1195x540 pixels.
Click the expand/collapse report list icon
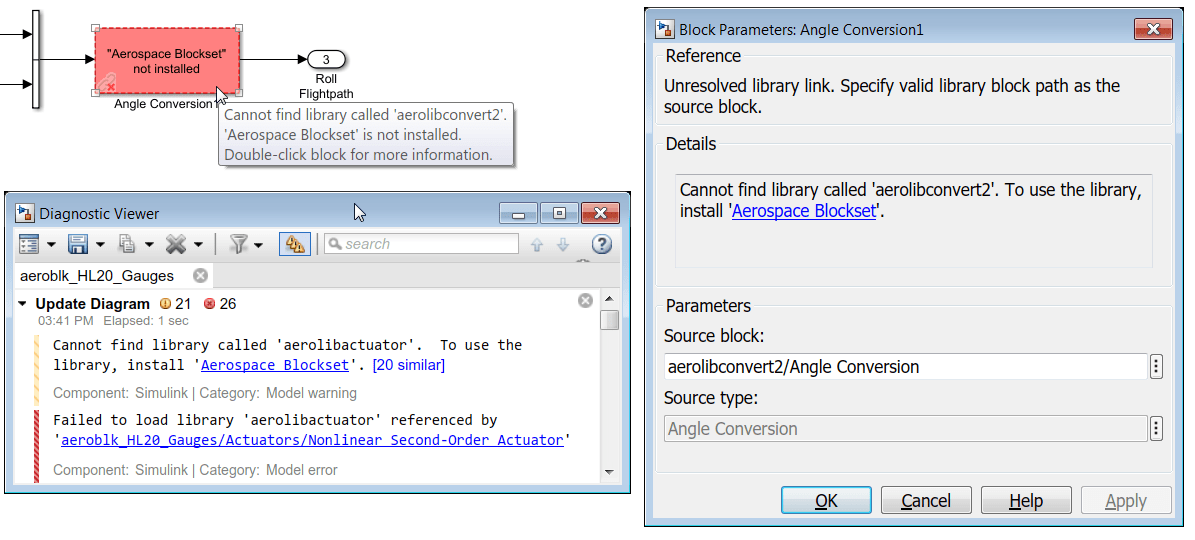(x=29, y=244)
